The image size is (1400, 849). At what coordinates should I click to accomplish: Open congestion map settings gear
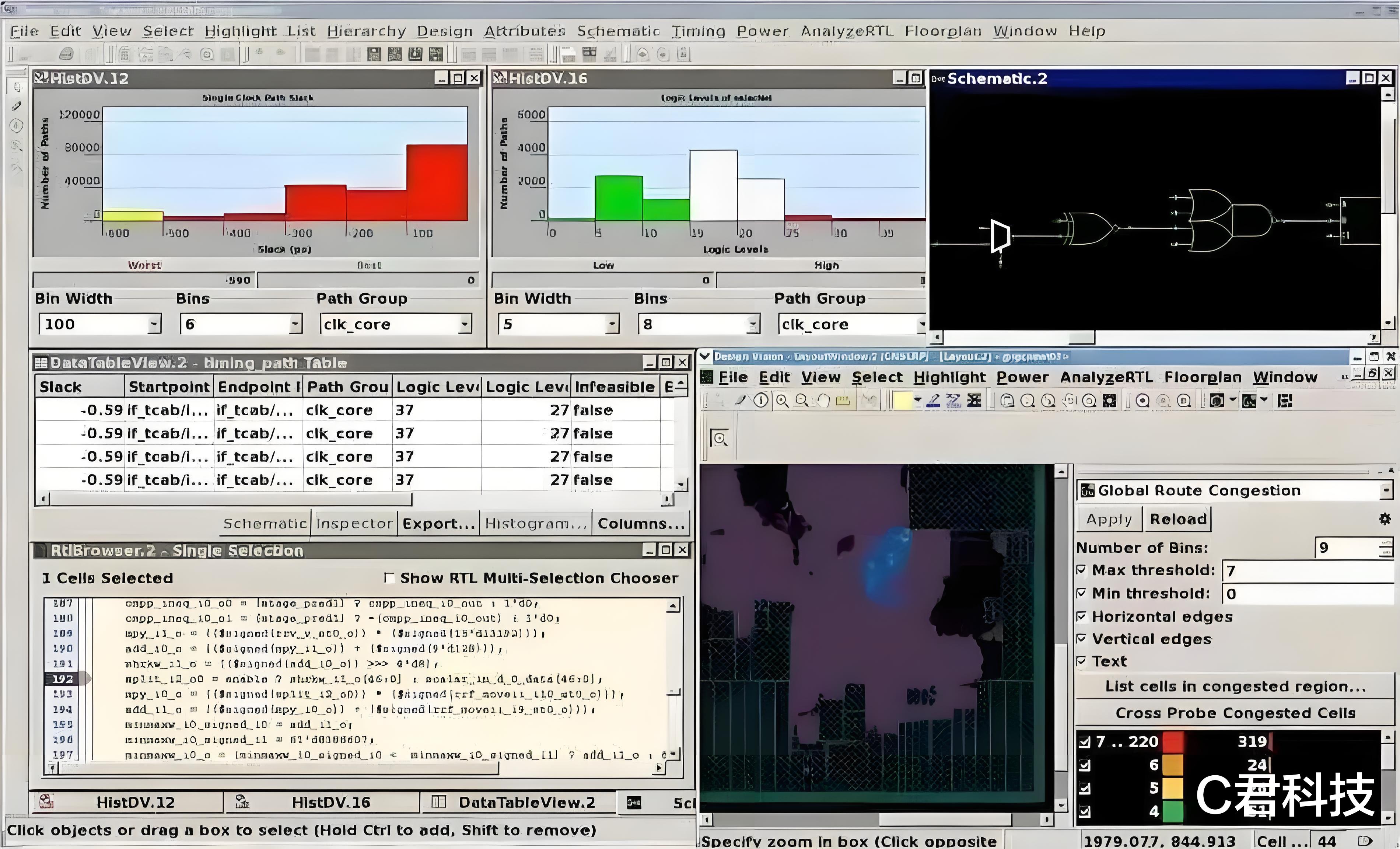1385,519
